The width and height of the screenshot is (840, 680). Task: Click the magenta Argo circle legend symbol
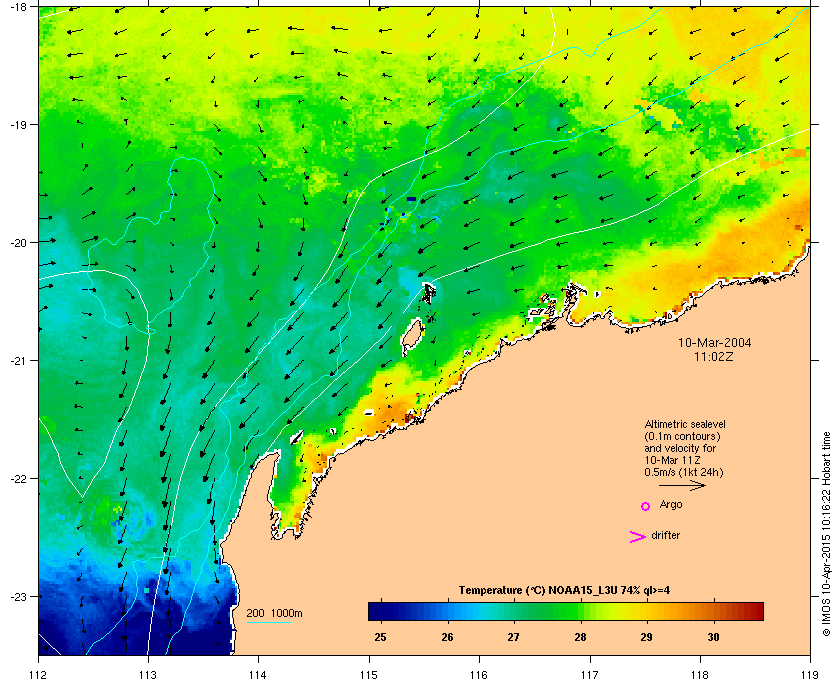646,506
